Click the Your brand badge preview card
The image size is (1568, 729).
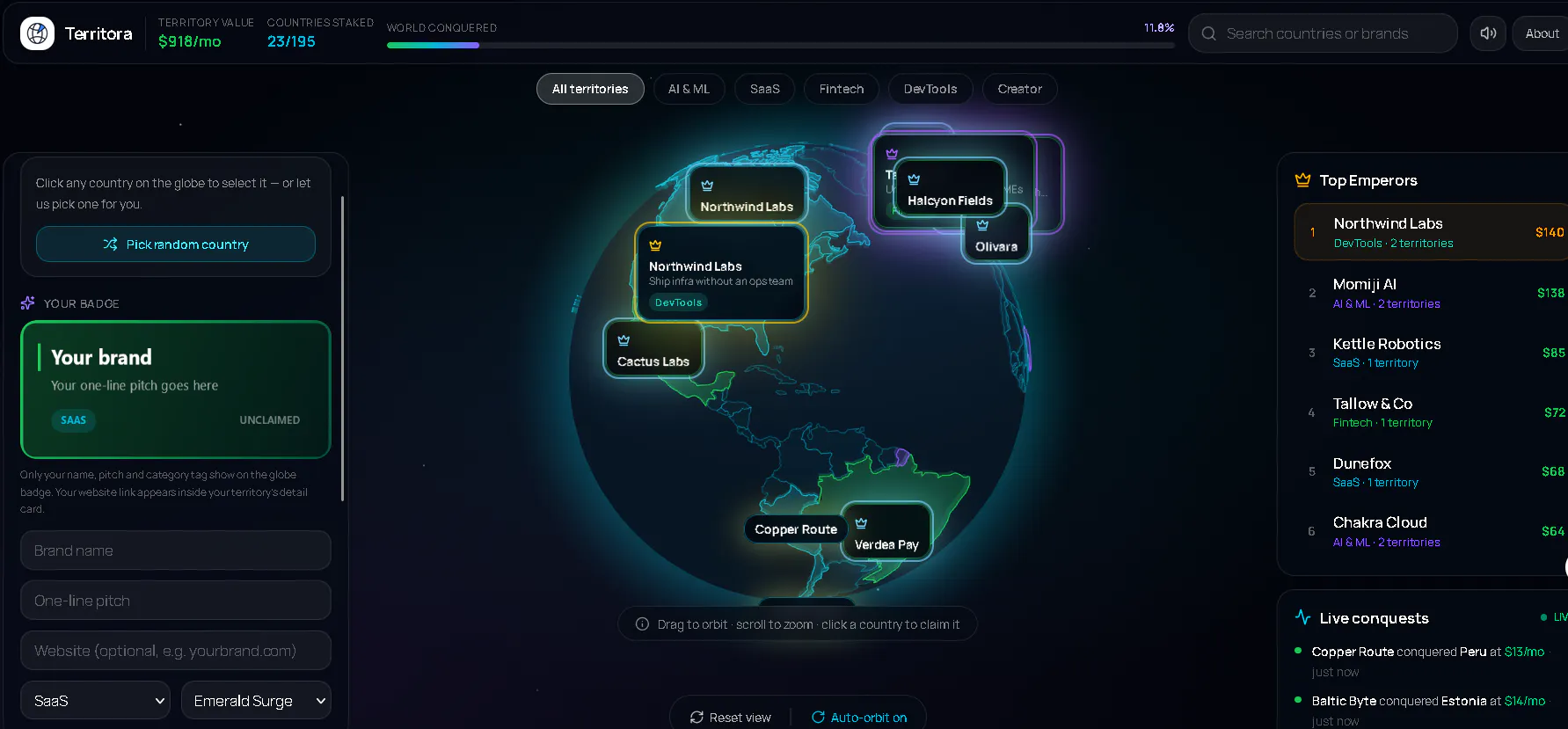coord(176,390)
